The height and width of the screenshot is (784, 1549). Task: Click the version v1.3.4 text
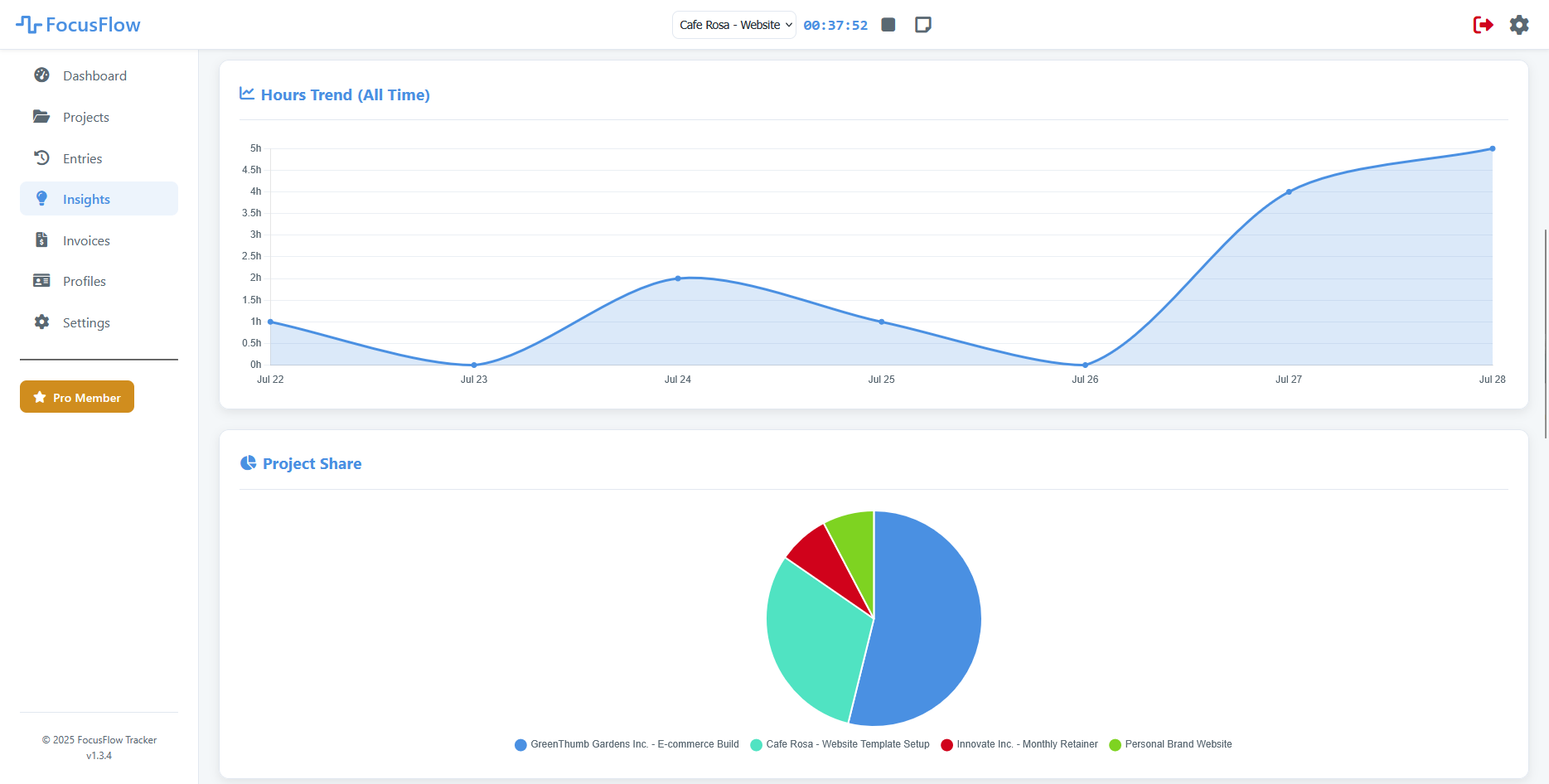[99, 756]
